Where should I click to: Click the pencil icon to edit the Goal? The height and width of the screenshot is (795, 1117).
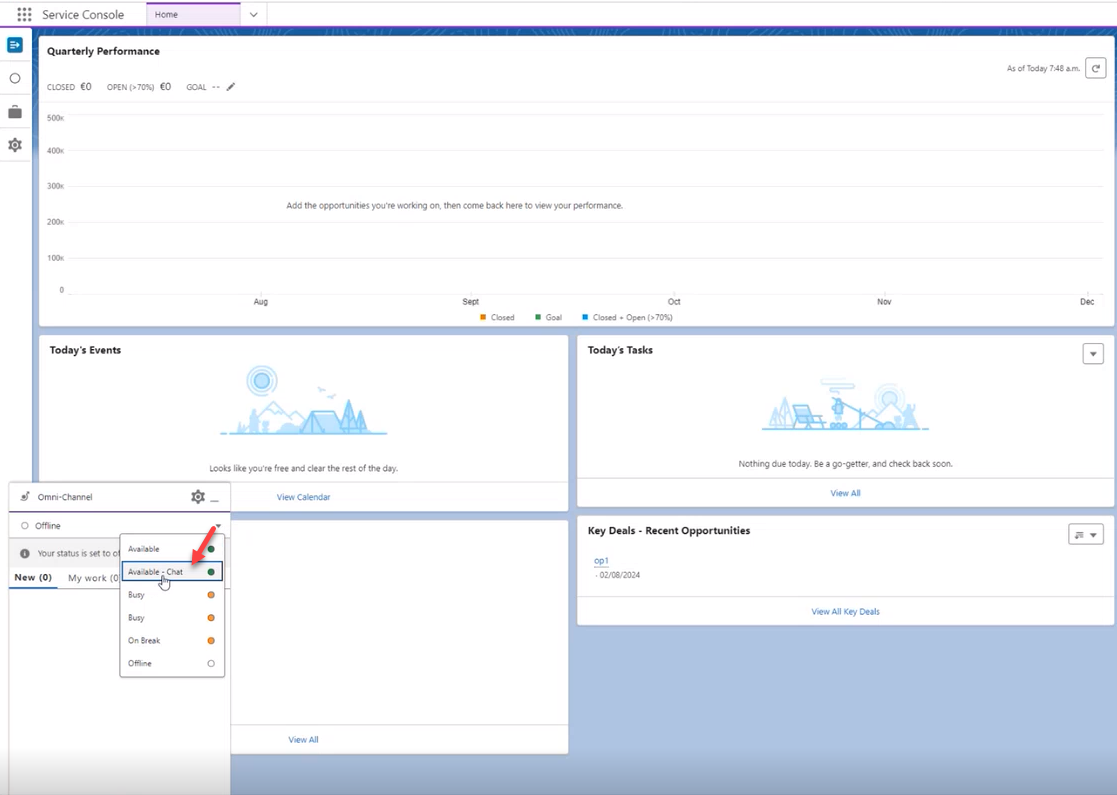tap(231, 87)
